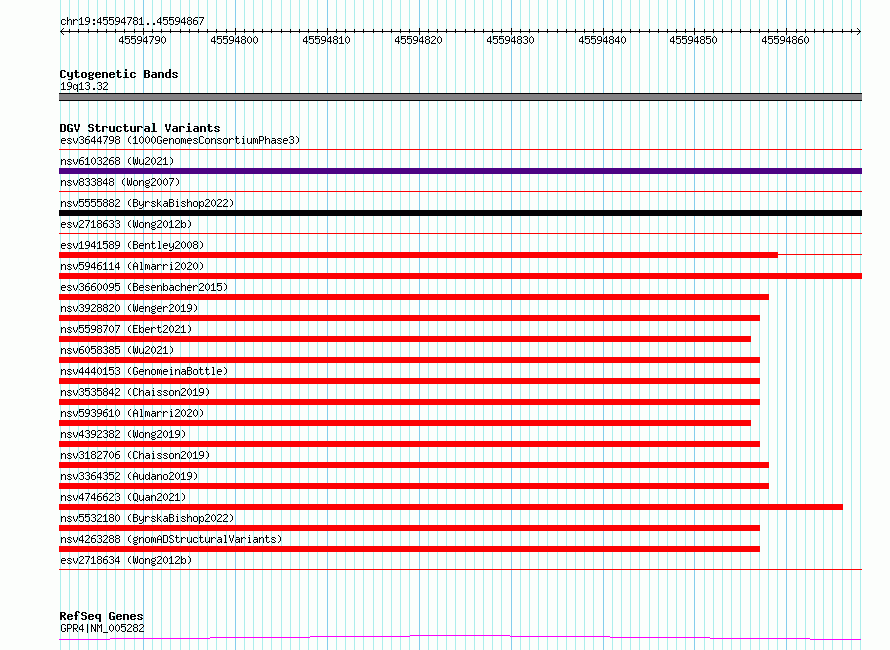Select variant nsv833848 (Wong2007)

[x=120, y=182]
